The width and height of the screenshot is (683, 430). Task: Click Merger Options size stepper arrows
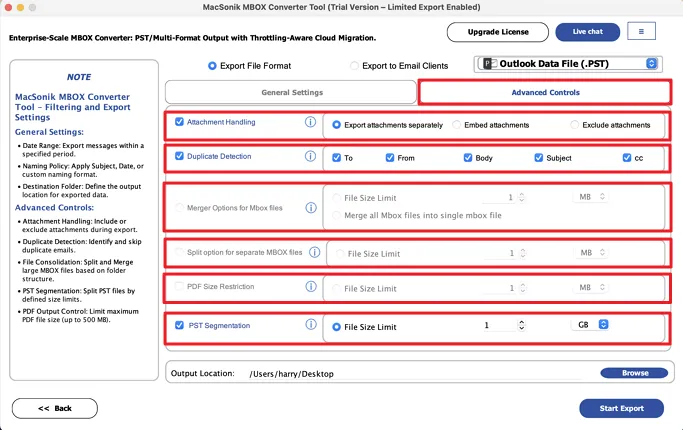521,198
